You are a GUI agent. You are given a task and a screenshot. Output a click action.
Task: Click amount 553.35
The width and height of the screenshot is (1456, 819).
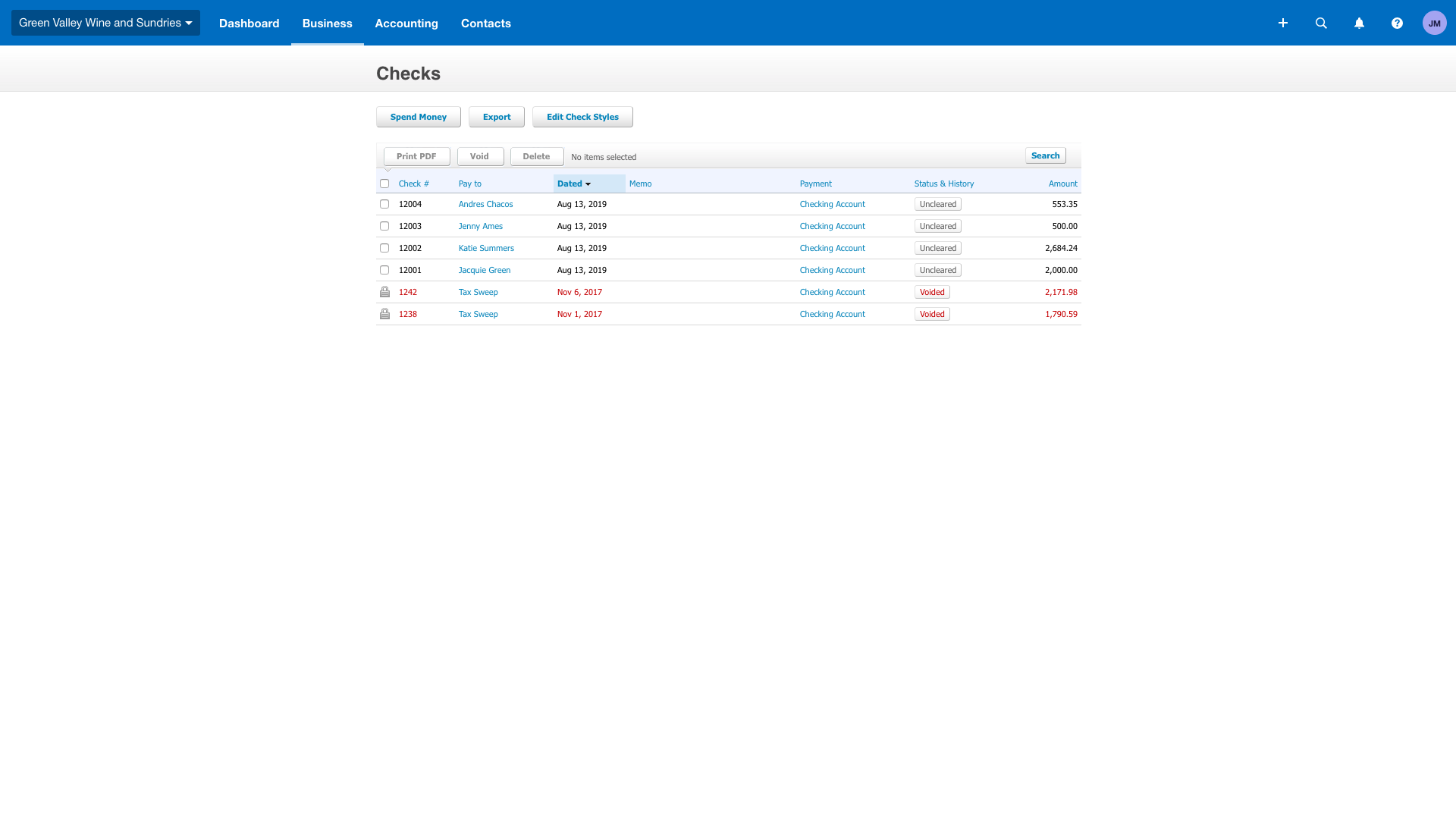click(1065, 204)
